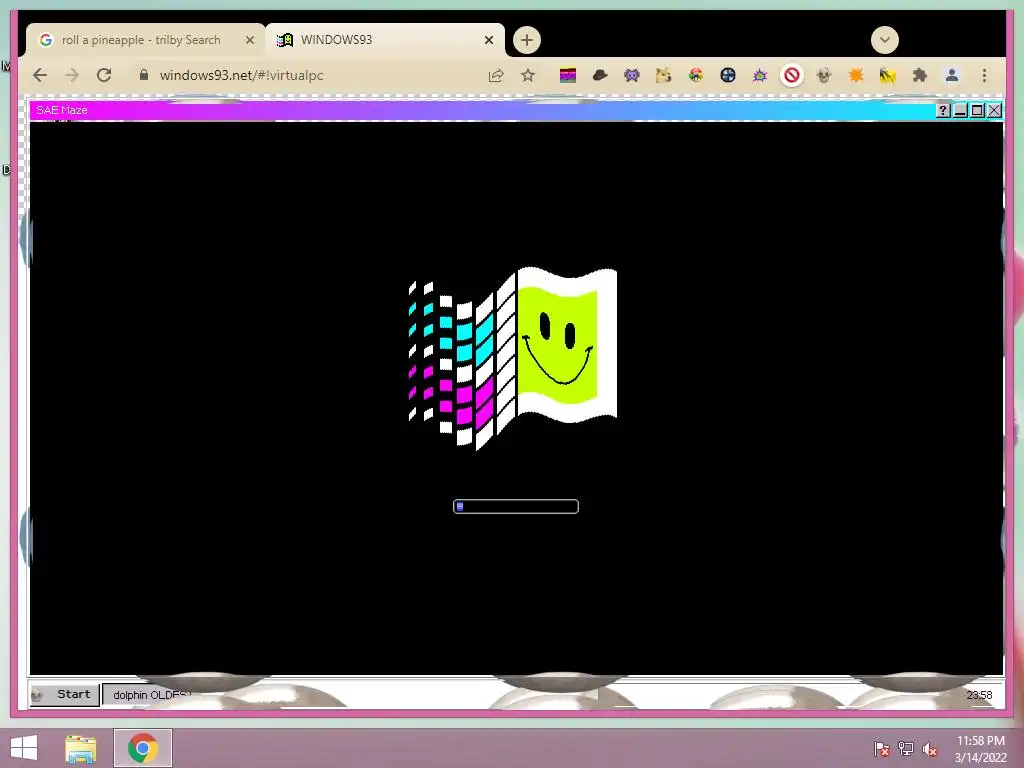Image resolution: width=1024 pixels, height=768 pixels.
Task: Close the 'roll a pineapple' tab
Action: point(249,40)
